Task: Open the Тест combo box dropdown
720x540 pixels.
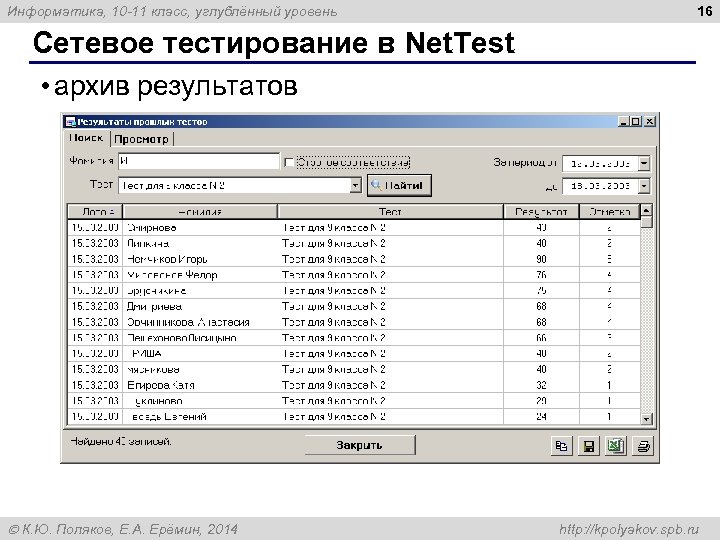Action: point(355,186)
